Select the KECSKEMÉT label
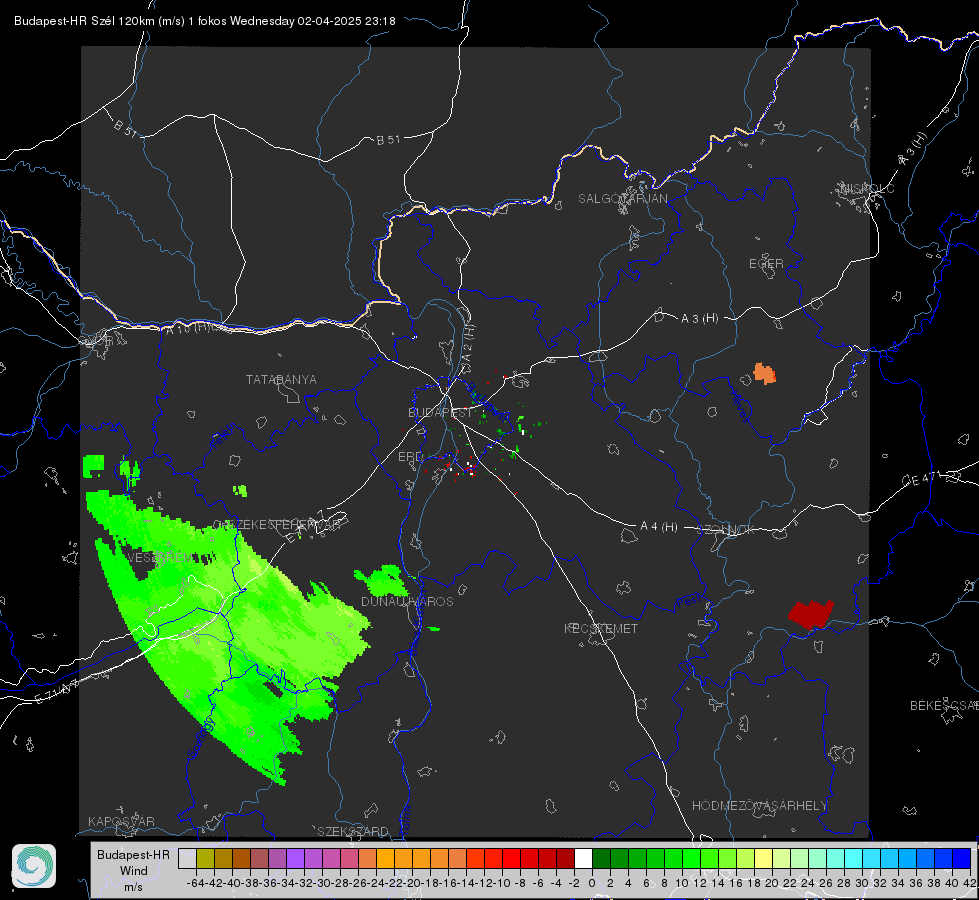This screenshot has width=979, height=900. (x=601, y=628)
